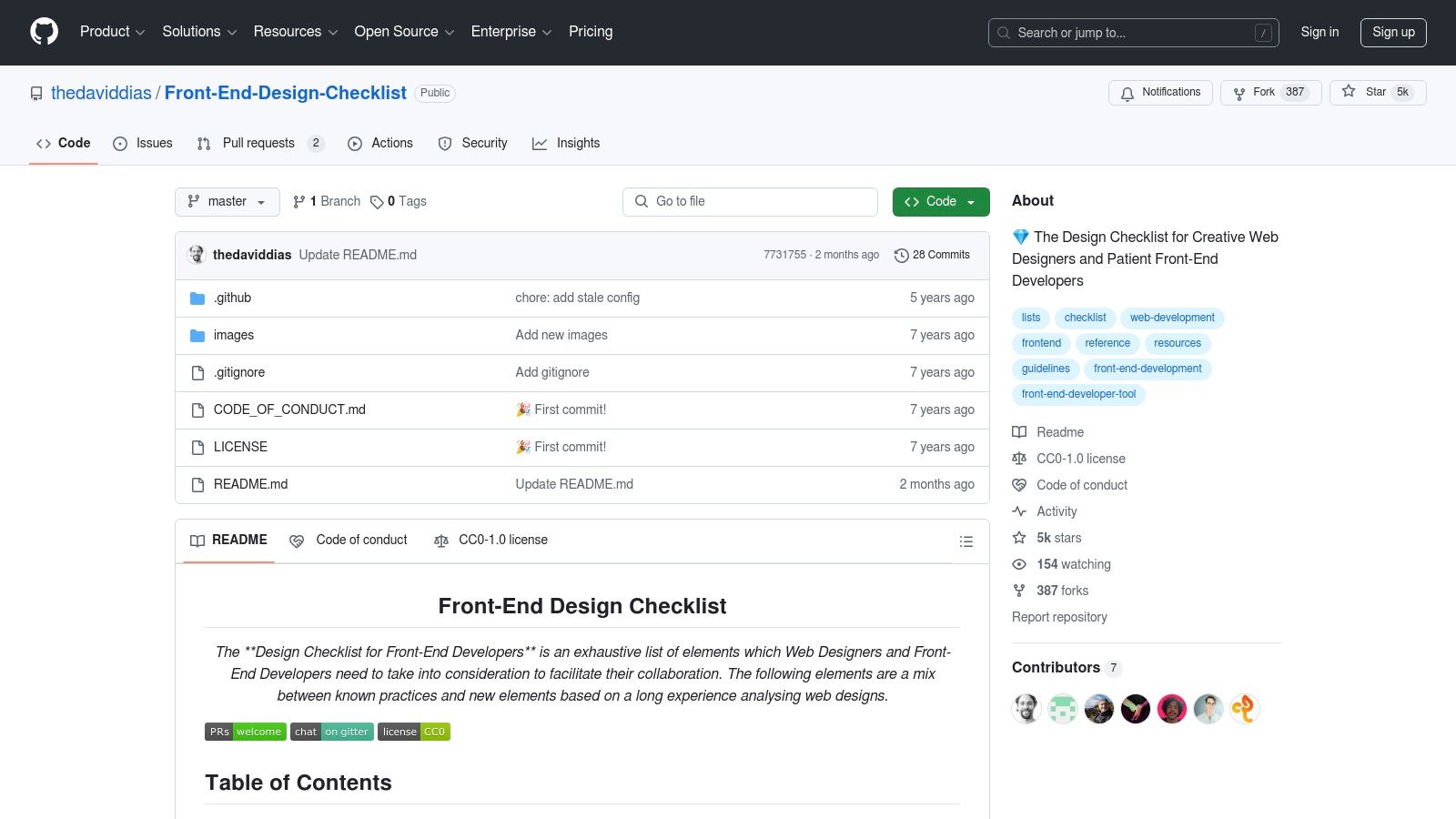Open the master branch dropdown
Image resolution: width=1456 pixels, height=819 pixels.
[x=227, y=202]
